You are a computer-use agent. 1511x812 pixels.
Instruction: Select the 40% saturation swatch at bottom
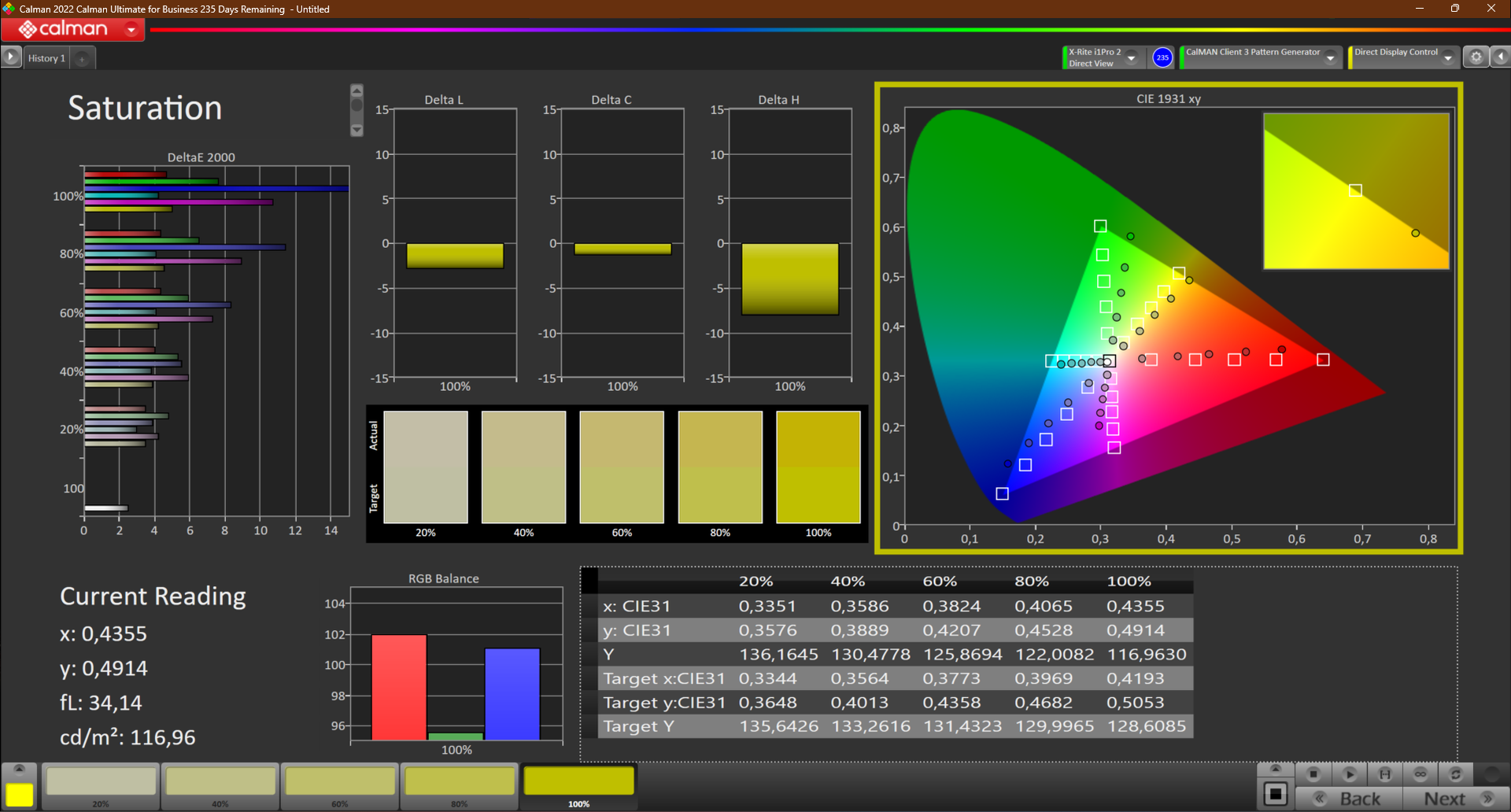220,785
